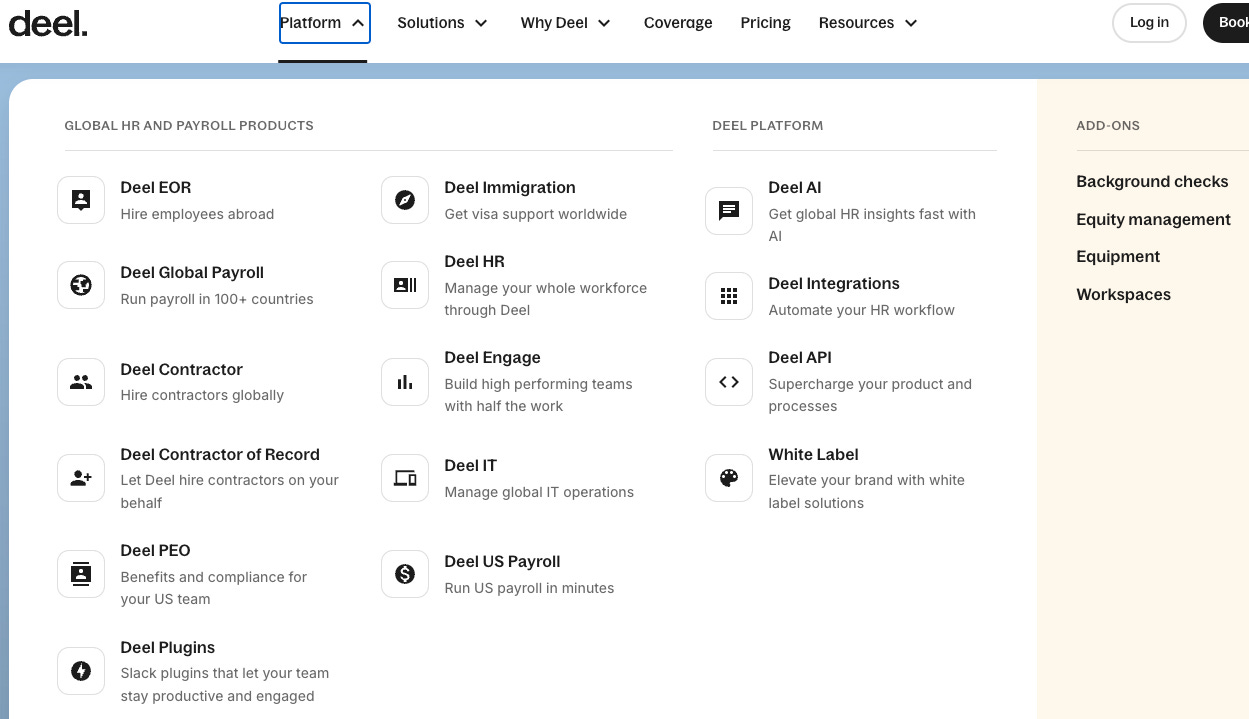Click 'Get global HR insights fast with AI'

tap(872, 225)
